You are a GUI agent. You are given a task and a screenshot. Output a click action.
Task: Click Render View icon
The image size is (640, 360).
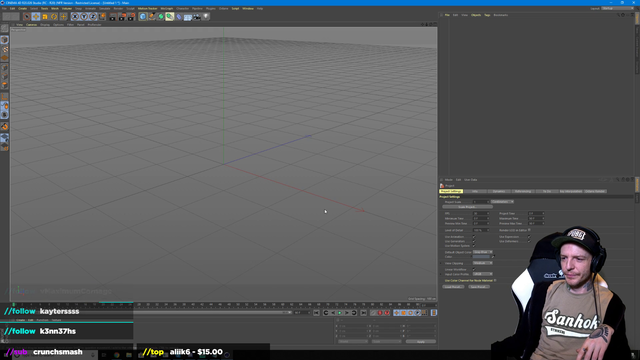(x=113, y=17)
